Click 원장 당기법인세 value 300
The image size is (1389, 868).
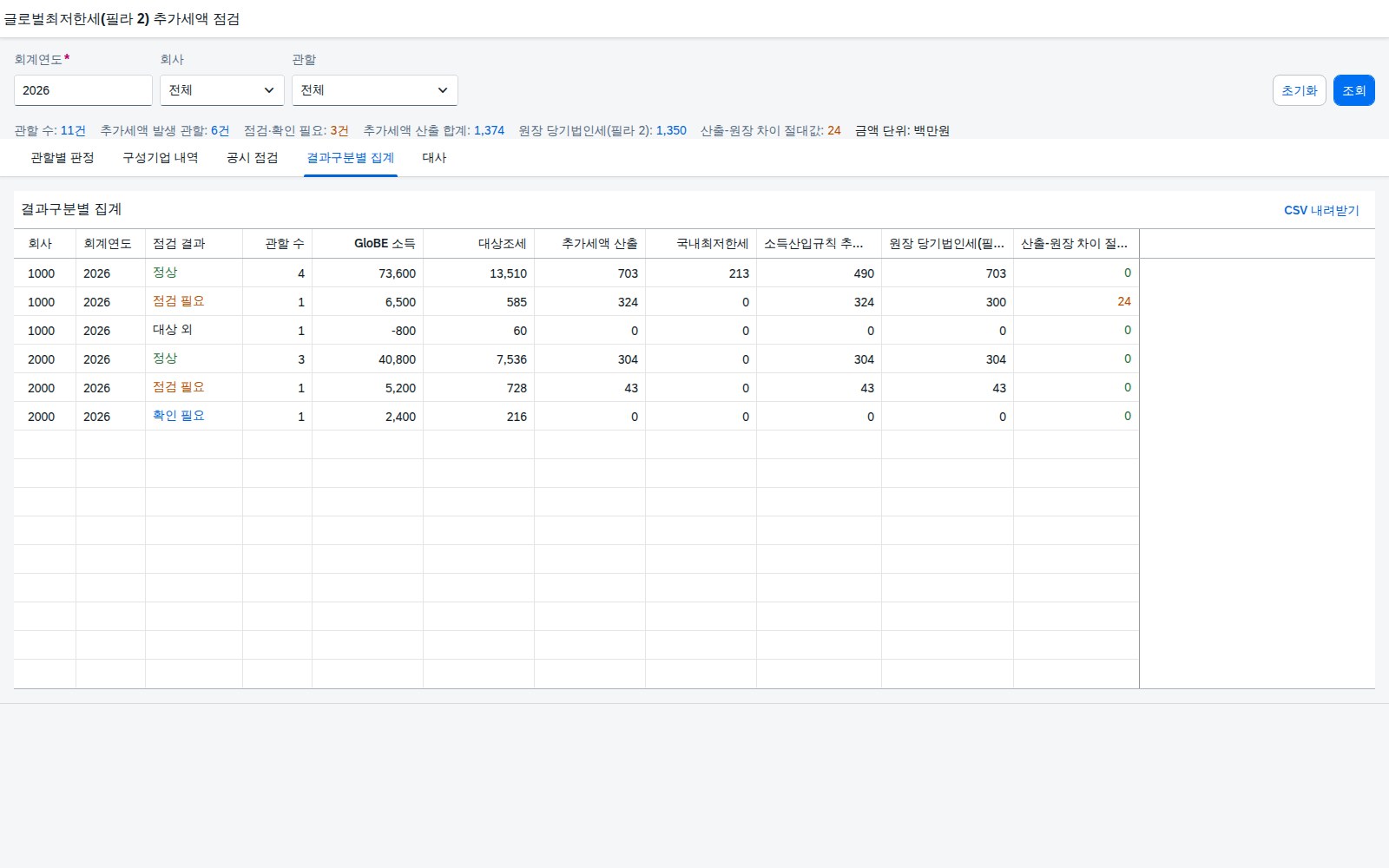pyautogui.click(x=996, y=302)
